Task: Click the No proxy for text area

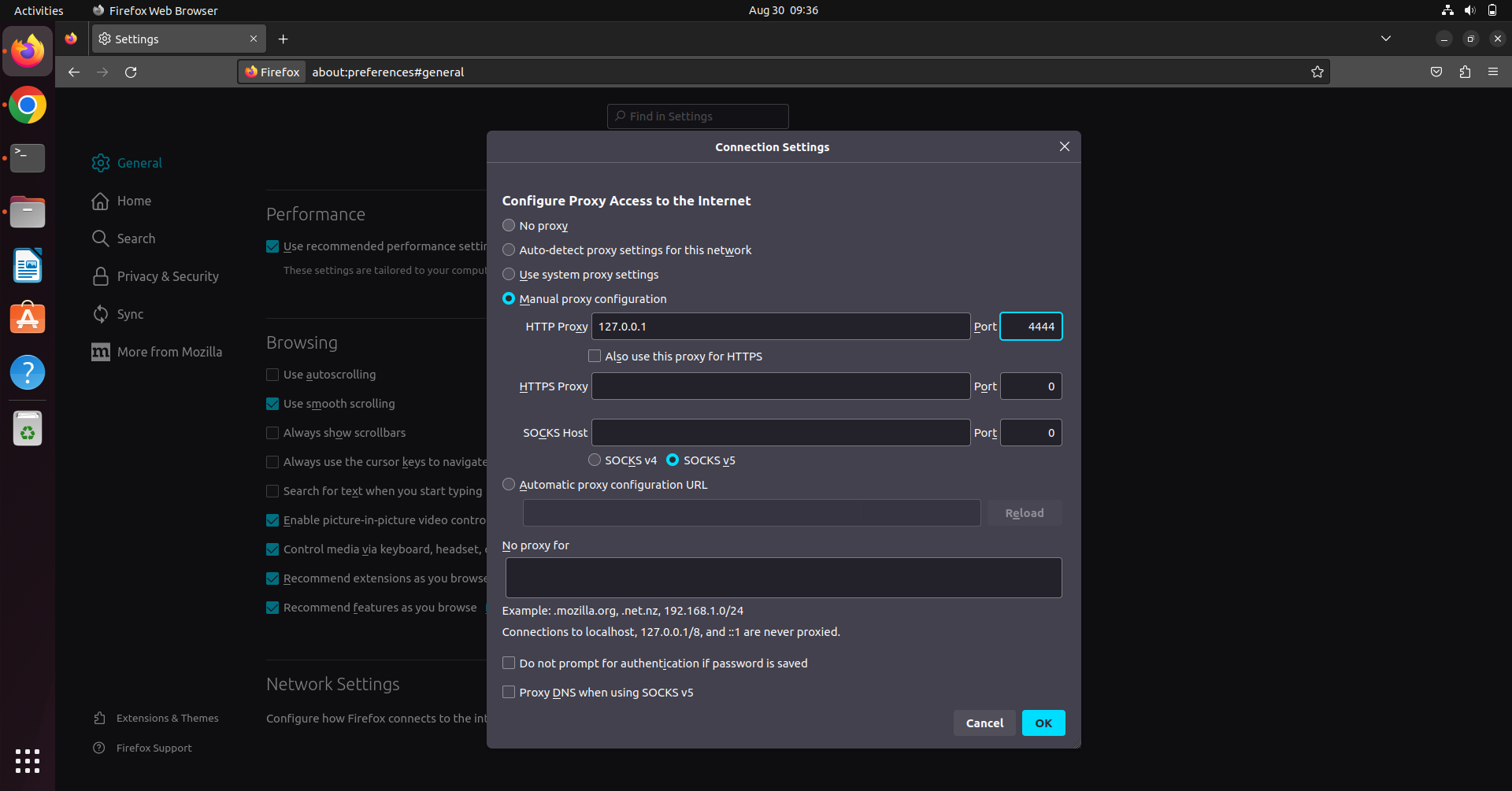Action: click(x=783, y=577)
